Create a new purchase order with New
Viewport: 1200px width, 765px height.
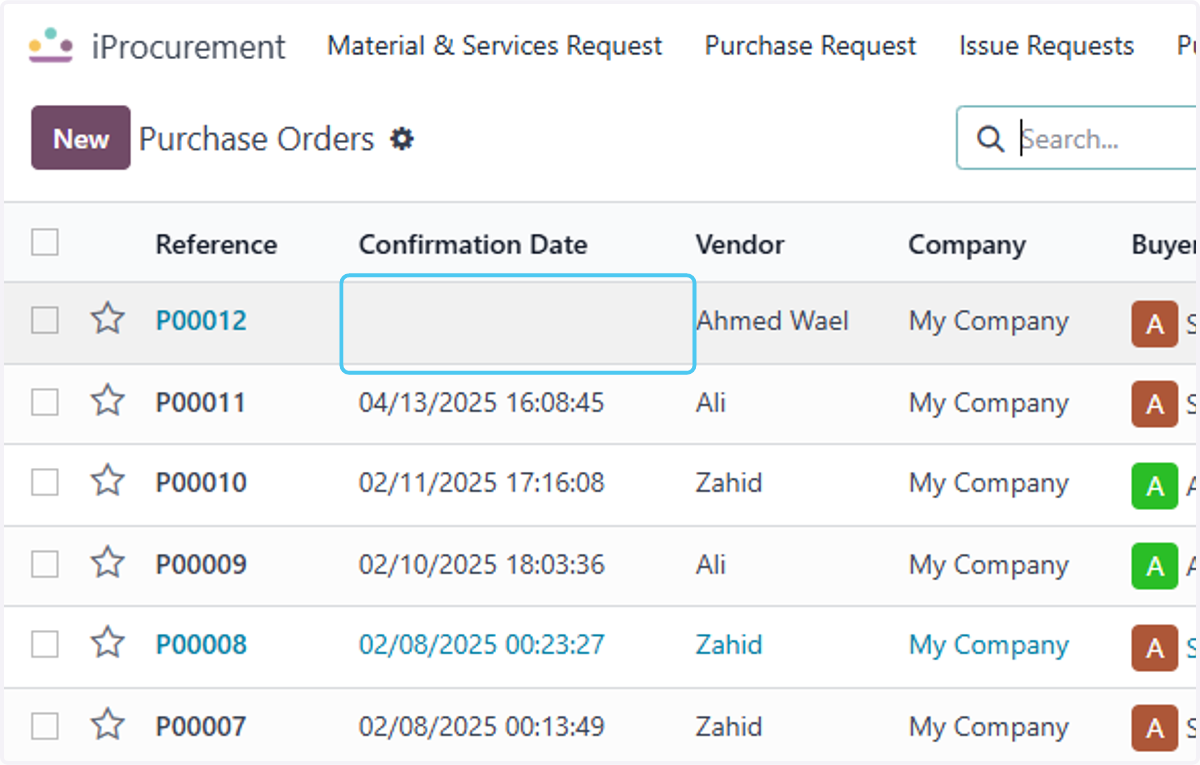coord(81,138)
